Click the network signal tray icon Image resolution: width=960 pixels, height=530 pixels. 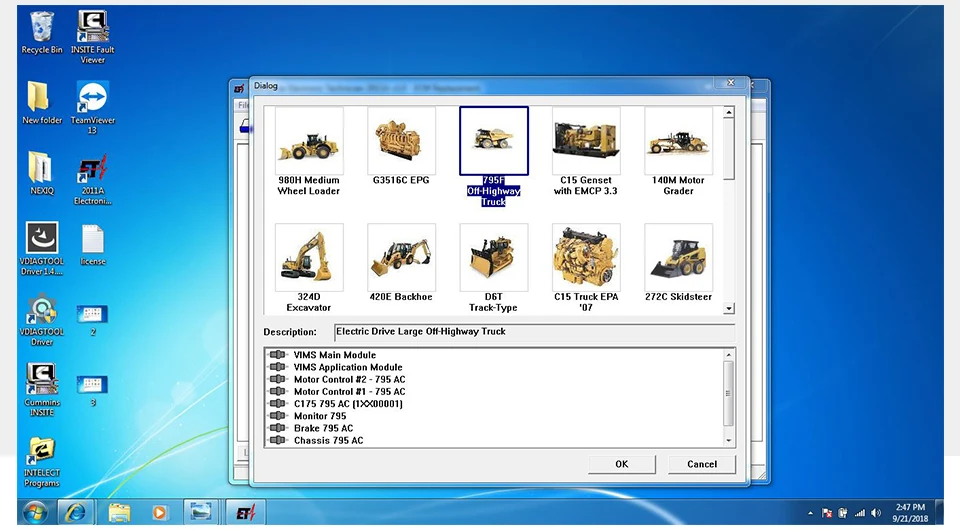coord(860,513)
